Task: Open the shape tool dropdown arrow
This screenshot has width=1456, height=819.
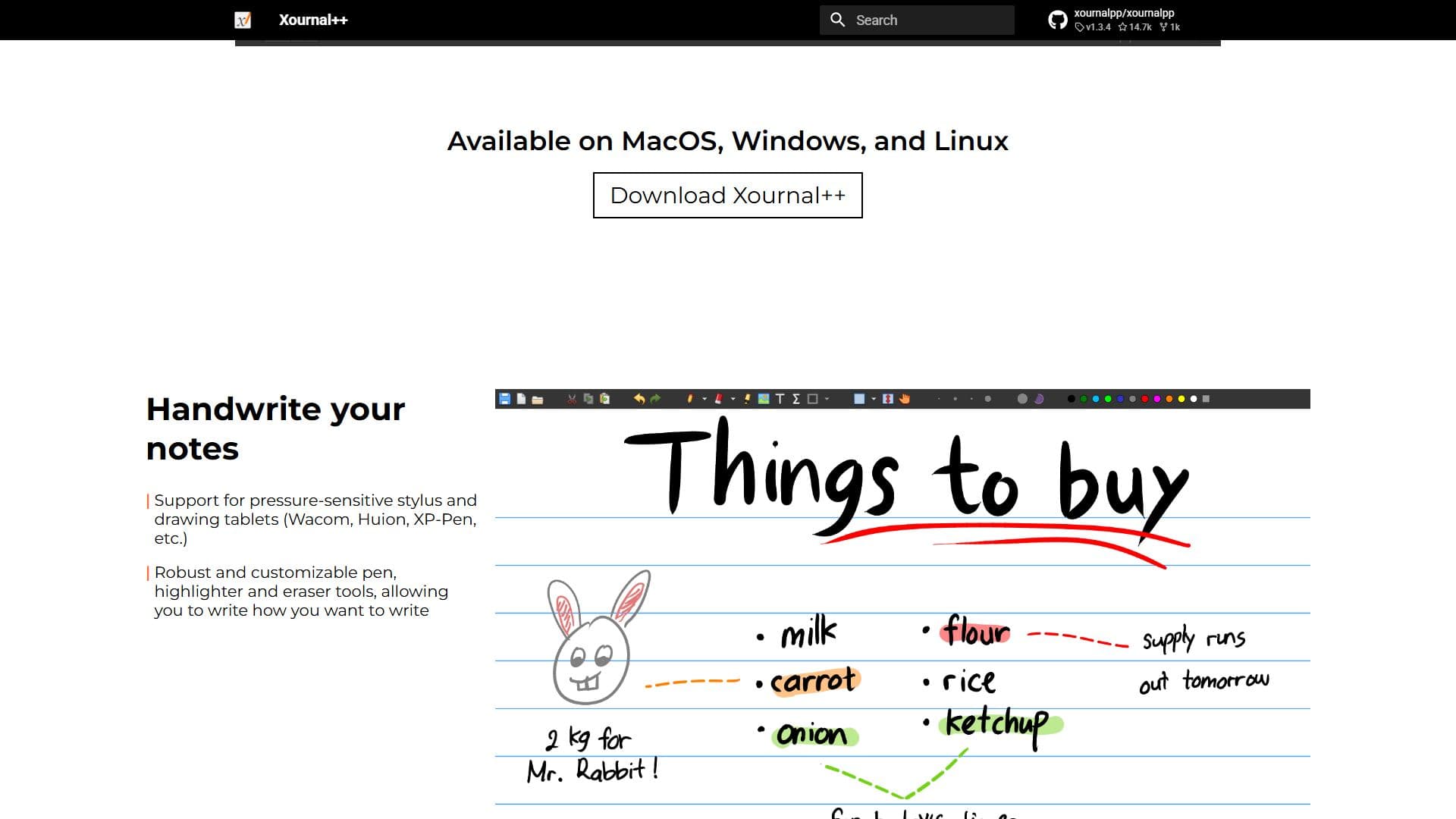Action: tap(827, 399)
